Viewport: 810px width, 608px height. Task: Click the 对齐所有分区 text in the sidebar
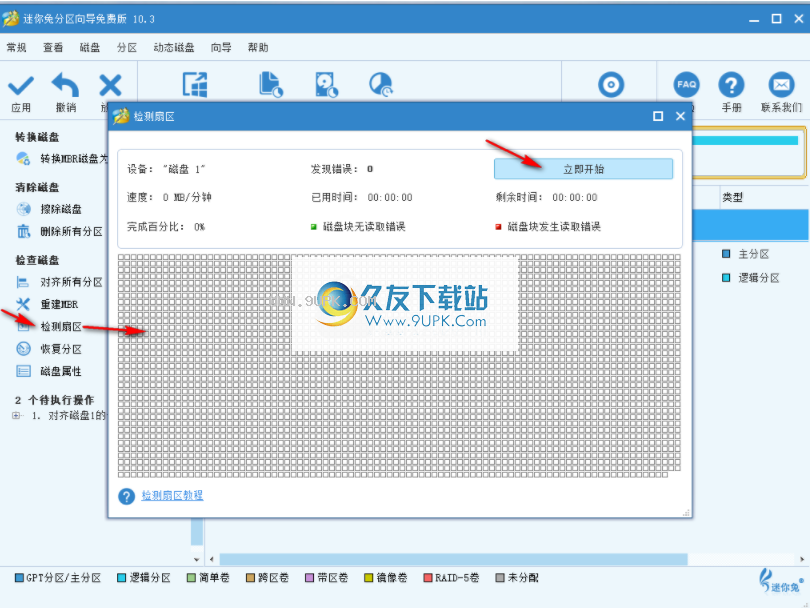(71, 282)
